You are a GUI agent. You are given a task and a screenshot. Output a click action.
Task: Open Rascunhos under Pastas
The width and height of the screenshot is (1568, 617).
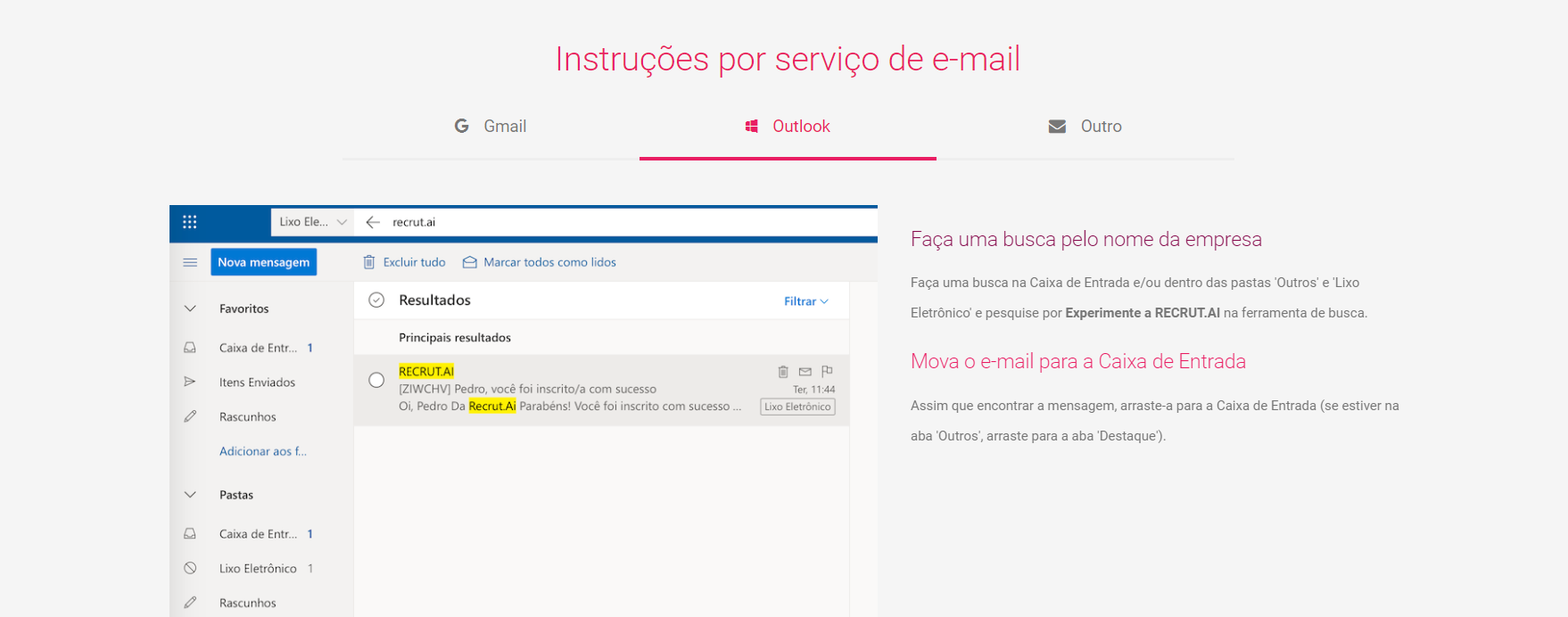[248, 604]
